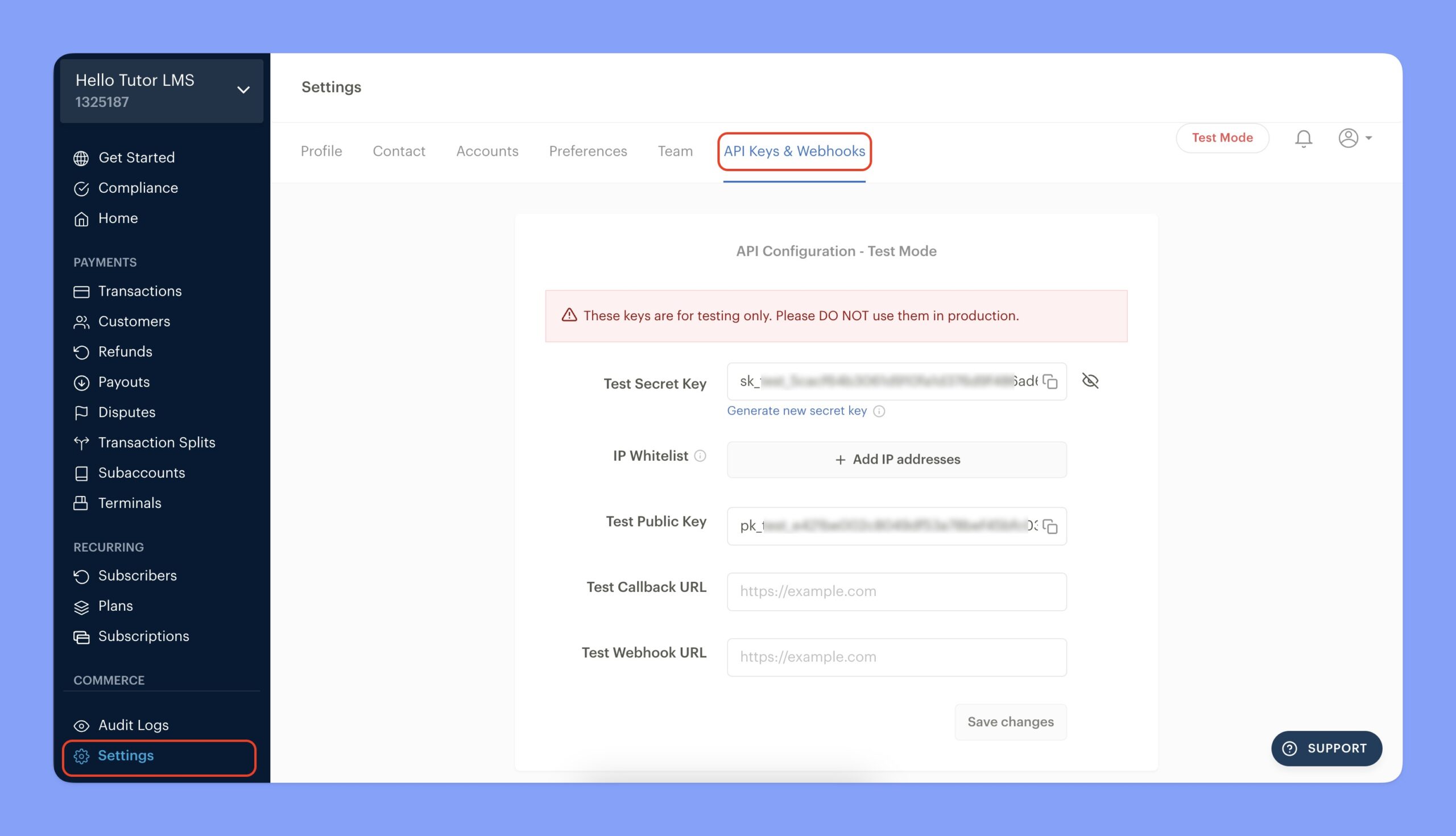The height and width of the screenshot is (836, 1456).
Task: Click the Transaction Splits icon
Action: 81,442
